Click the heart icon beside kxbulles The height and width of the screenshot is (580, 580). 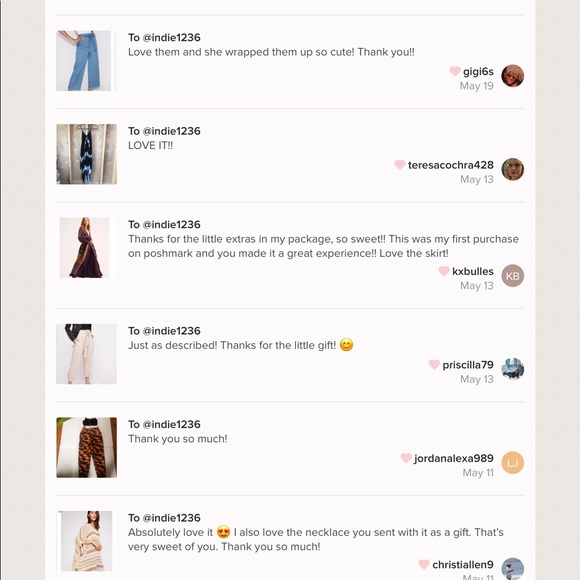444,271
